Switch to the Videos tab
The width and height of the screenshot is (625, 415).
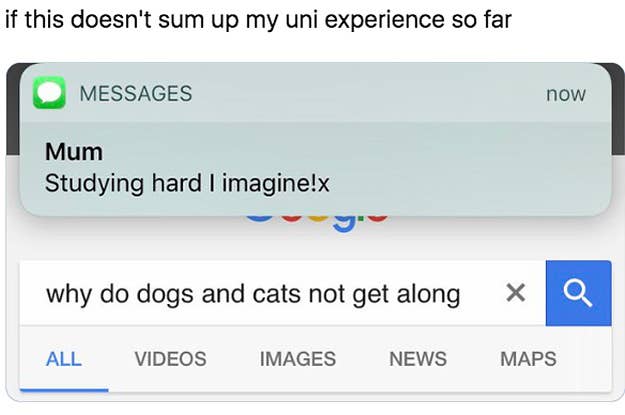pos(170,358)
